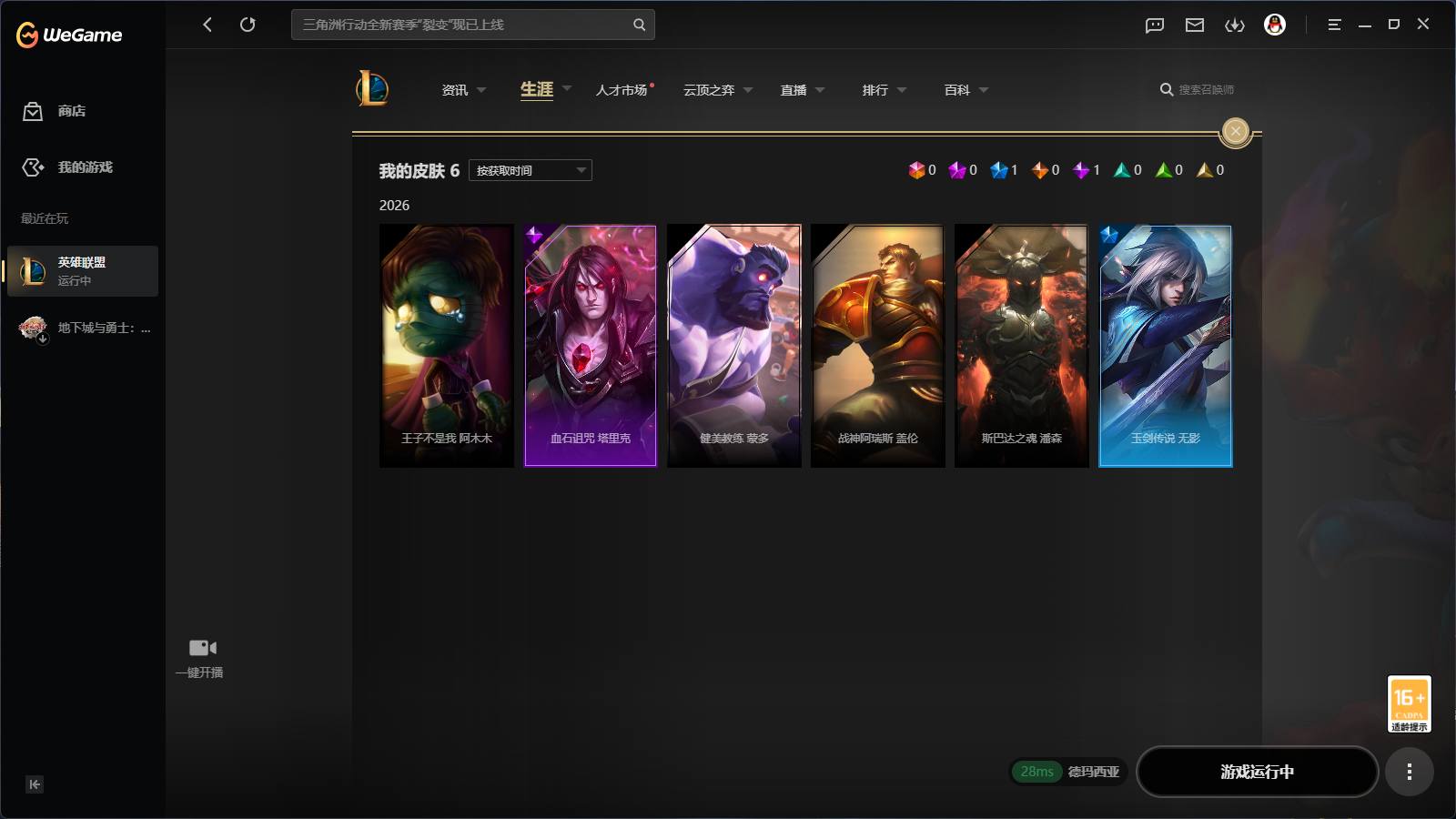Open the 斯巴达之魂 潘森 skin card

[1022, 346]
